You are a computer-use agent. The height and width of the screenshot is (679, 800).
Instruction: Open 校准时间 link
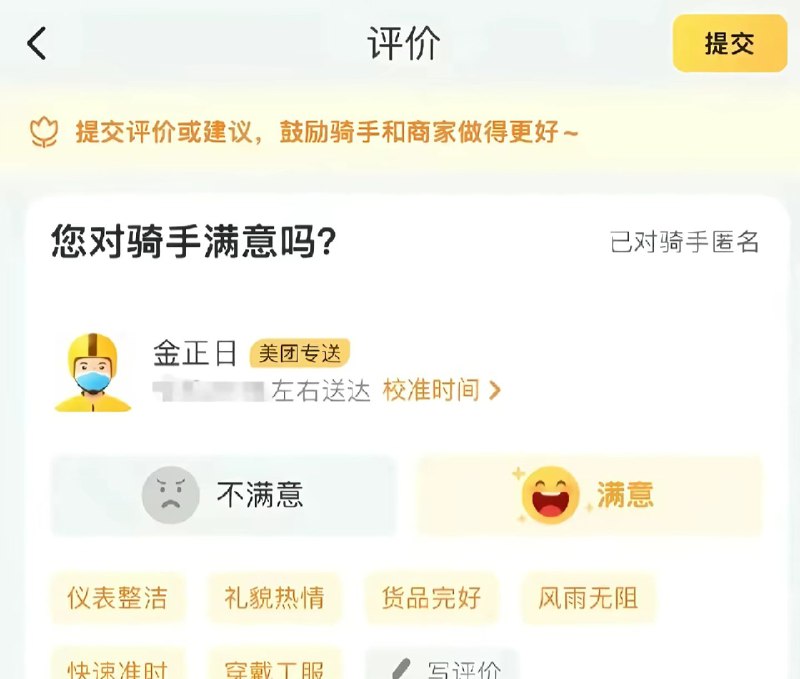point(431,390)
